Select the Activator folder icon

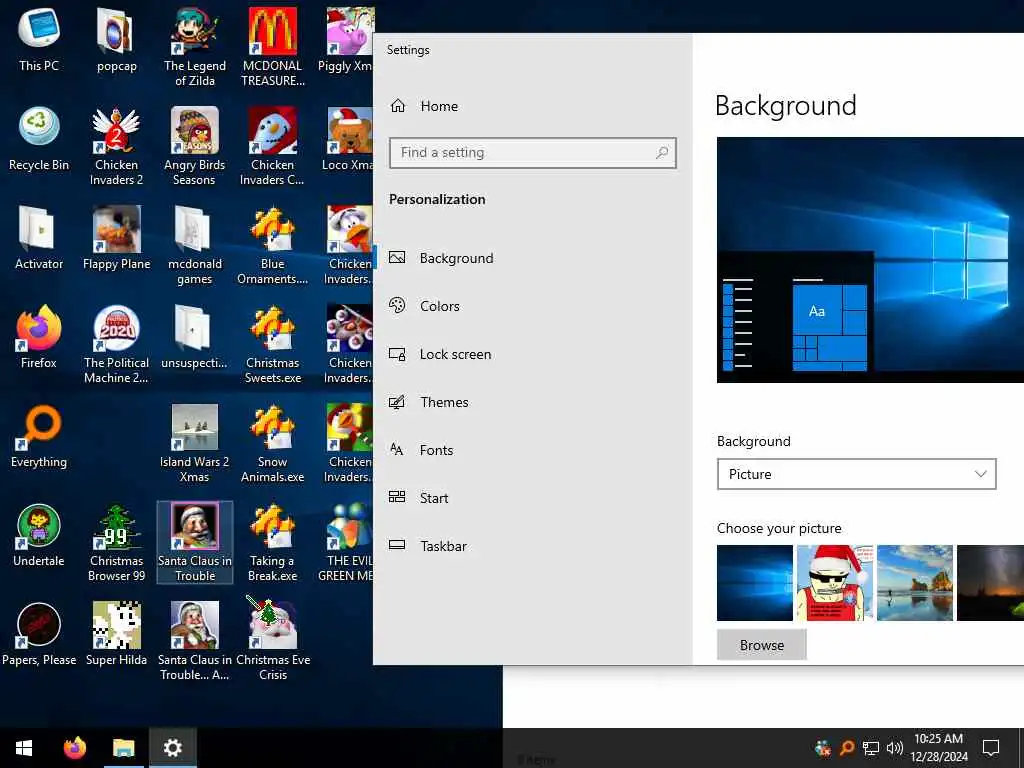(x=39, y=239)
